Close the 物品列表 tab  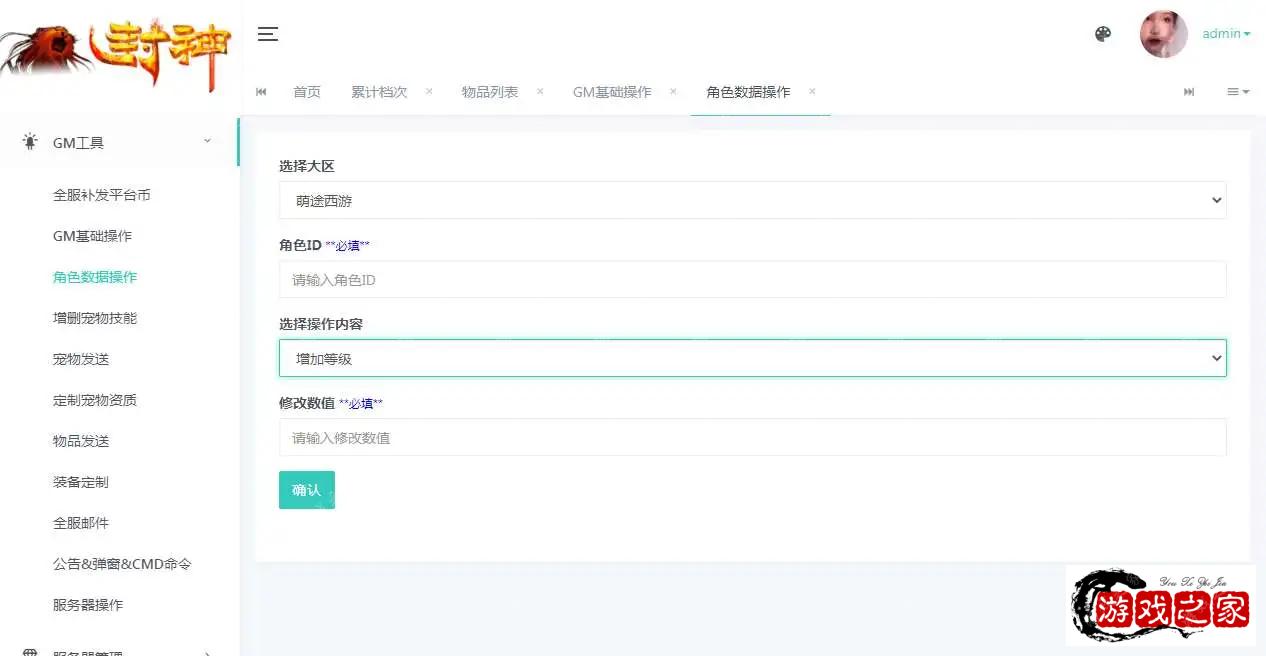click(x=540, y=91)
